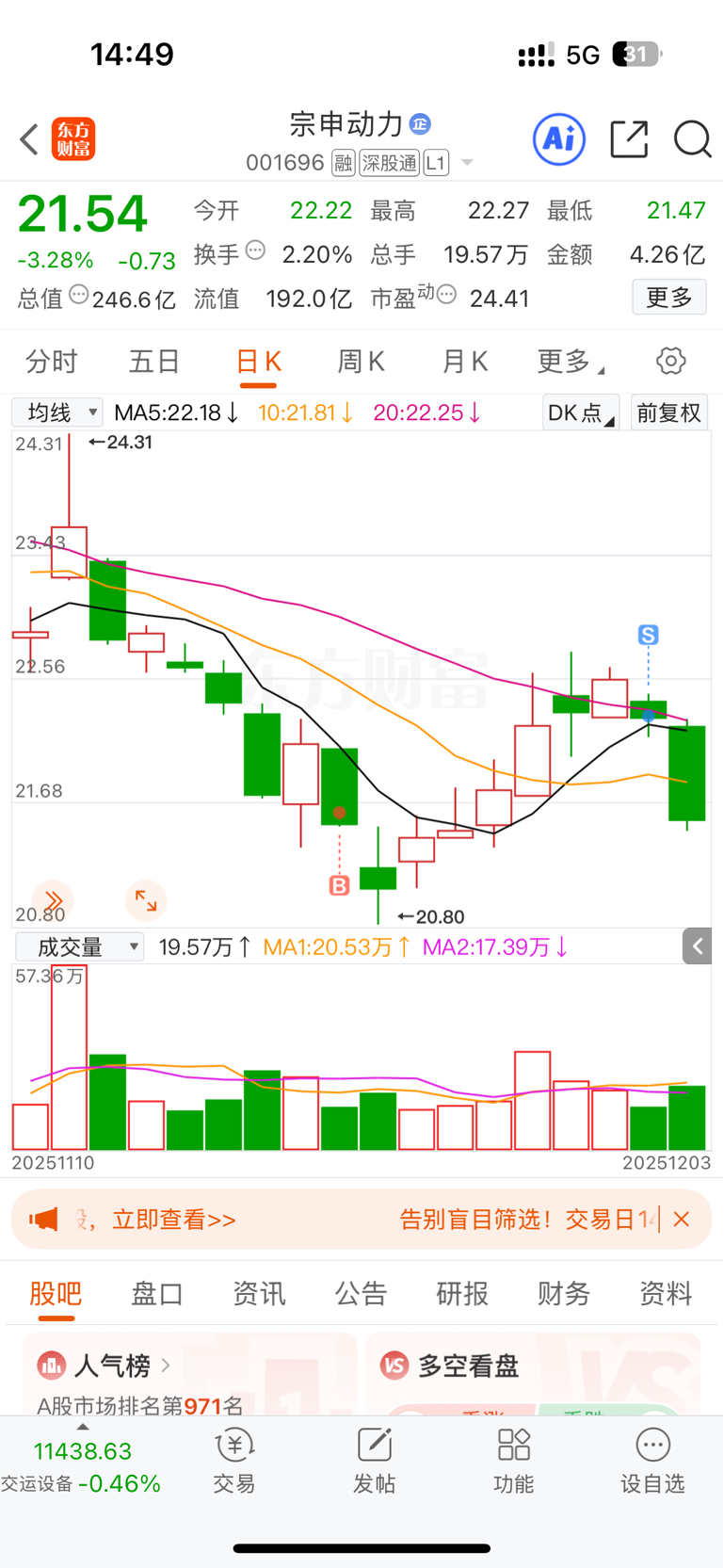Switch to 财务 tab
This screenshot has height=1568, width=724.
coord(564,1294)
